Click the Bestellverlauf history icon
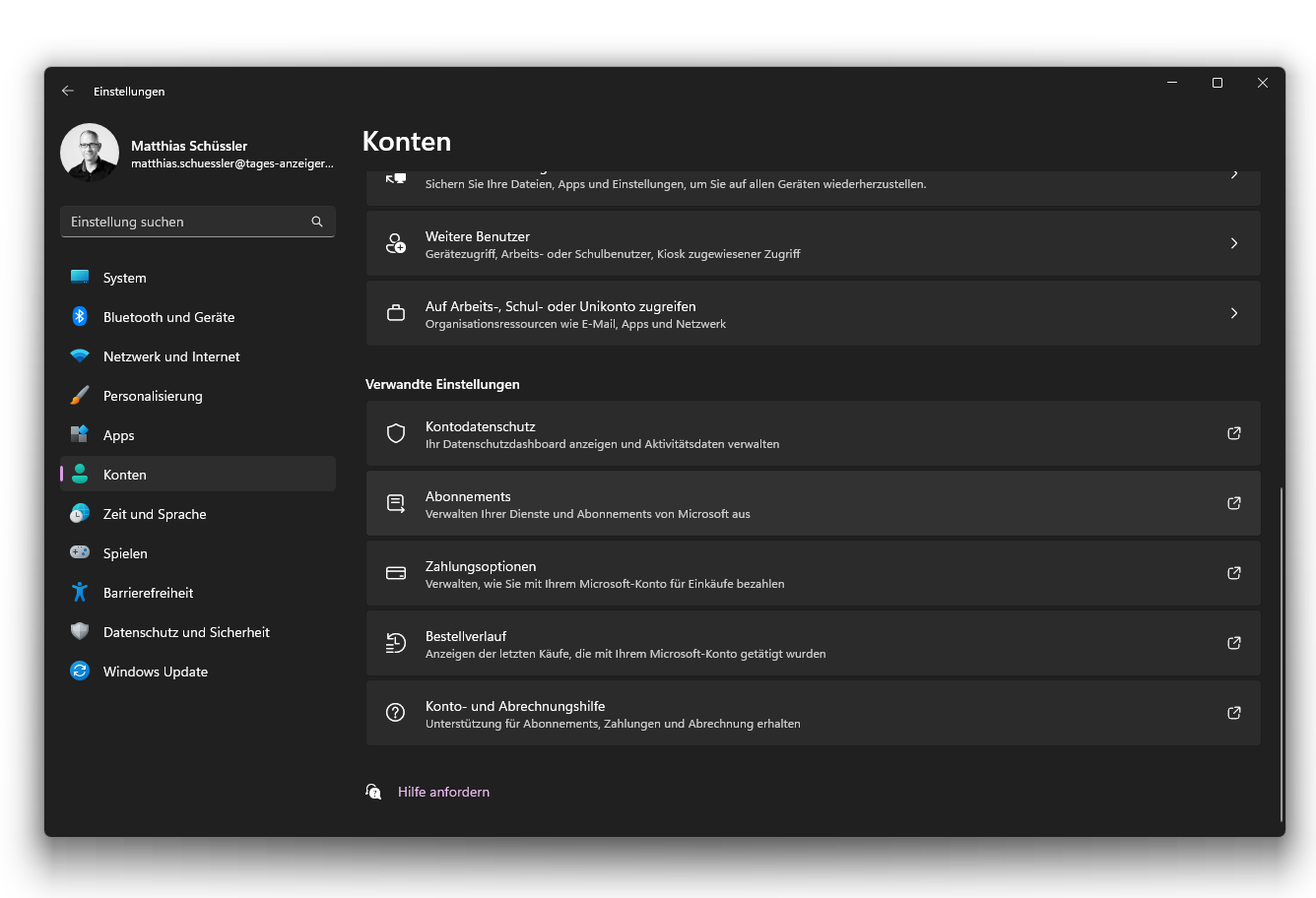The width and height of the screenshot is (1316, 898). click(396, 643)
